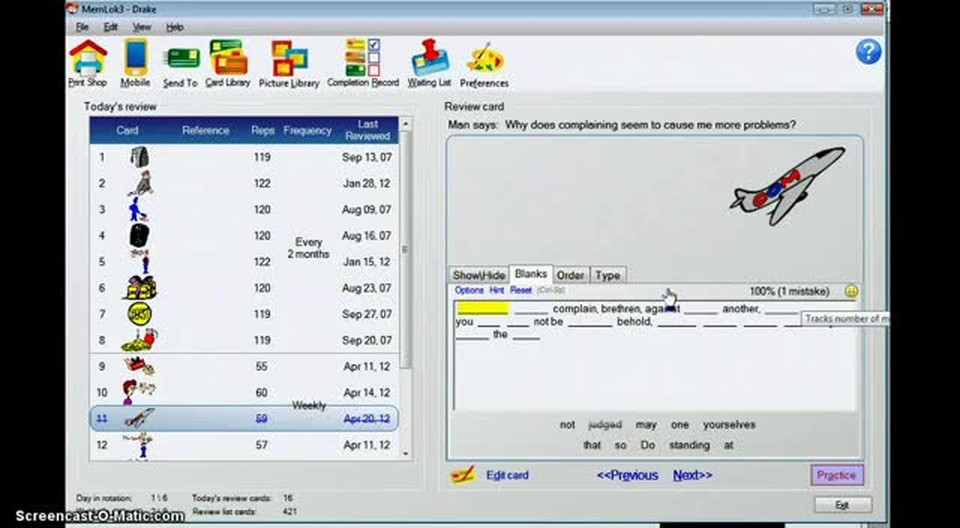Image resolution: width=960 pixels, height=528 pixels.
Task: Select card 2 thumbnail image
Action: (x=140, y=183)
